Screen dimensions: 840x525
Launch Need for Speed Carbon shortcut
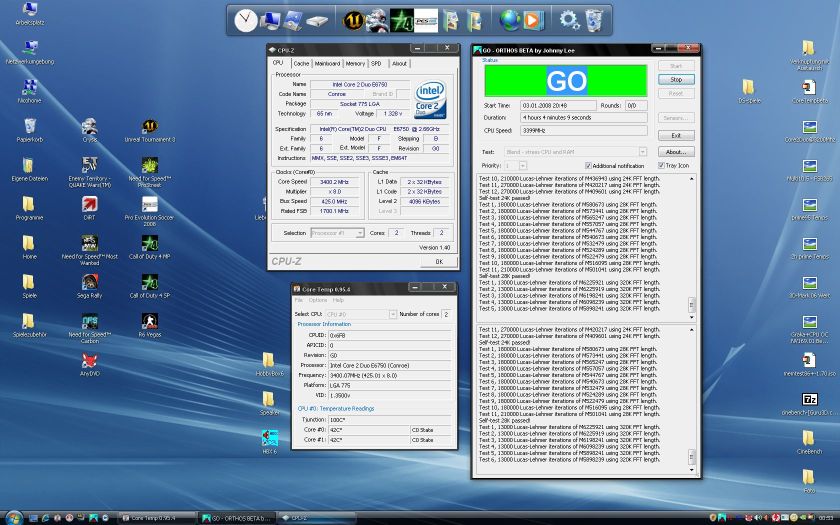89,328
